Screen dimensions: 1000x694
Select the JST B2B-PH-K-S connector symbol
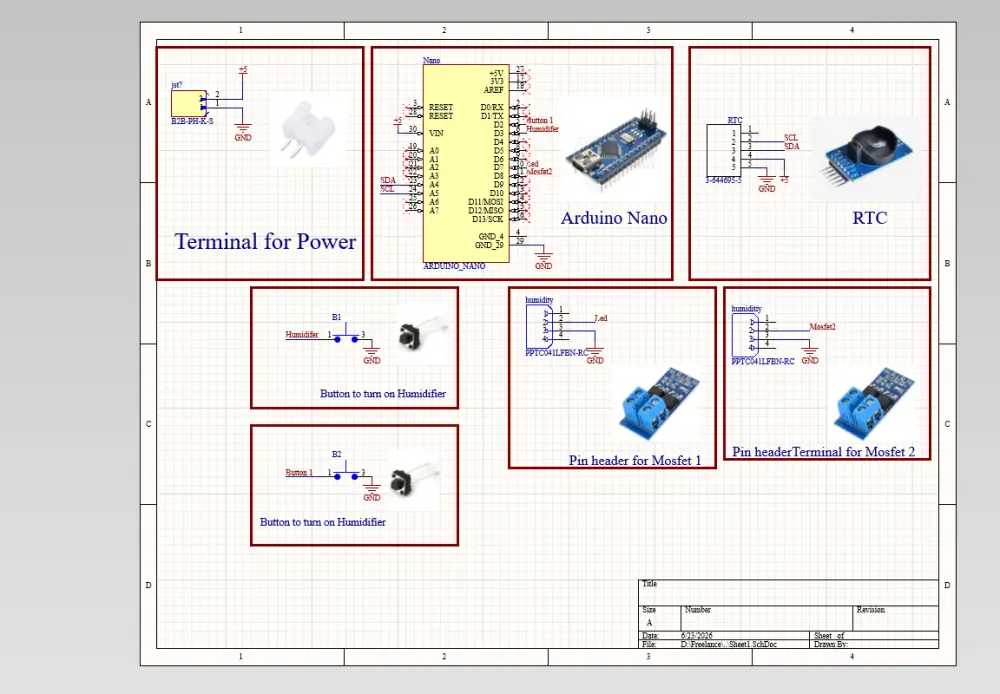click(x=189, y=103)
